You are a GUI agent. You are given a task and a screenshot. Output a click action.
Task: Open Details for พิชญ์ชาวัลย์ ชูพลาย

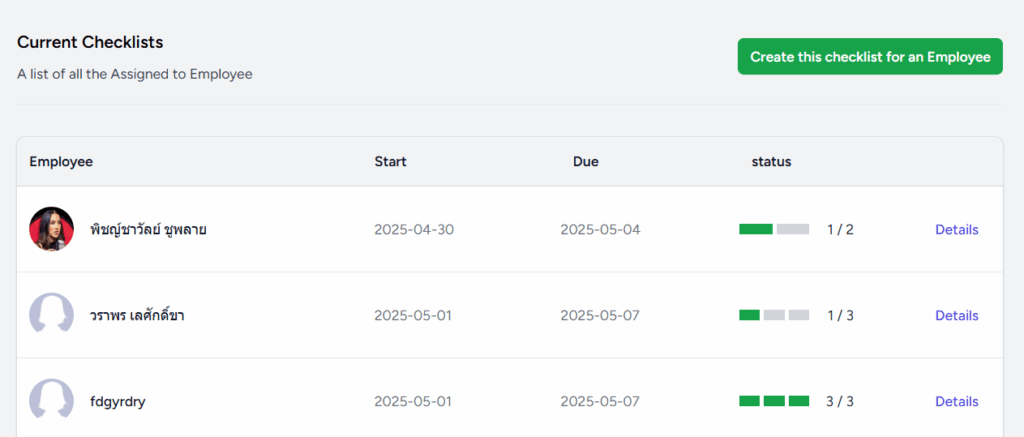[957, 229]
